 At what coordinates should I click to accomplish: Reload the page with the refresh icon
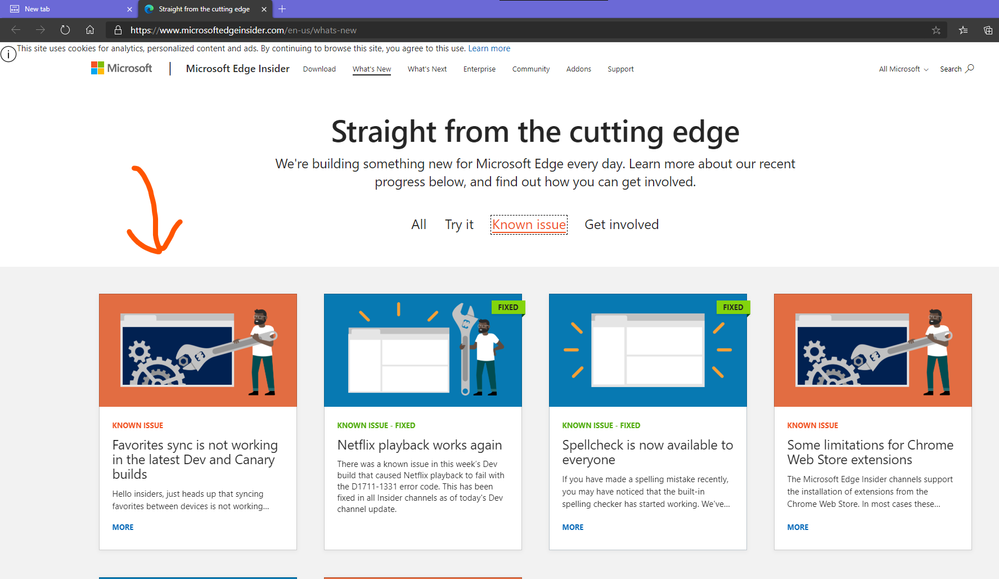click(x=65, y=30)
